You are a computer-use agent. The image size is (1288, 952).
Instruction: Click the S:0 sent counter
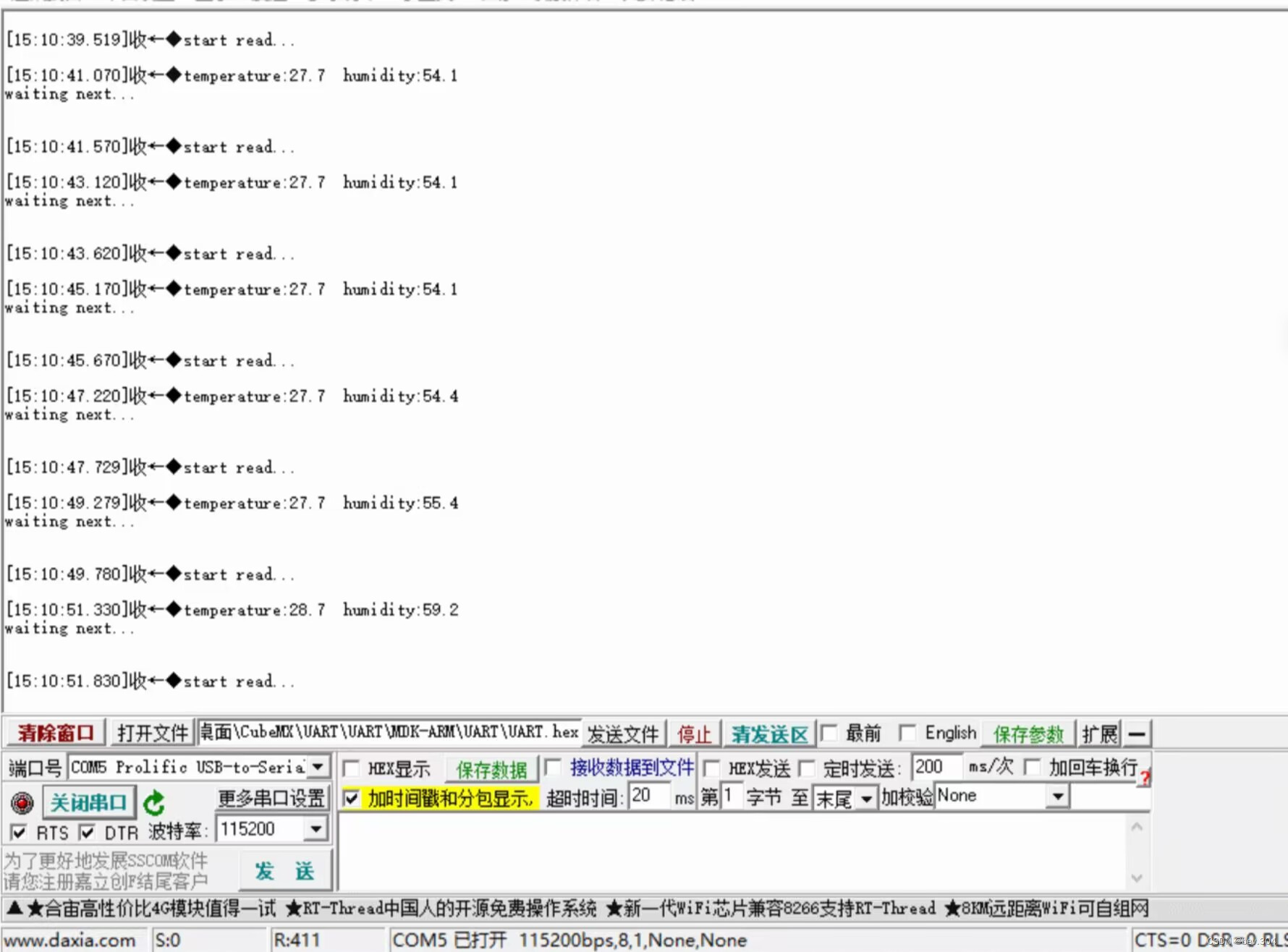pos(169,940)
